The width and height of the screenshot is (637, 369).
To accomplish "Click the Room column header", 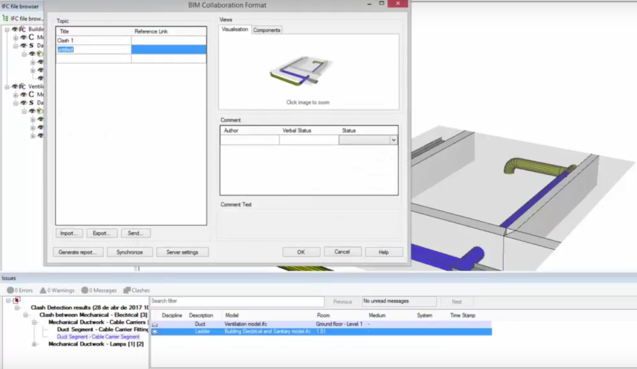I will [x=323, y=315].
